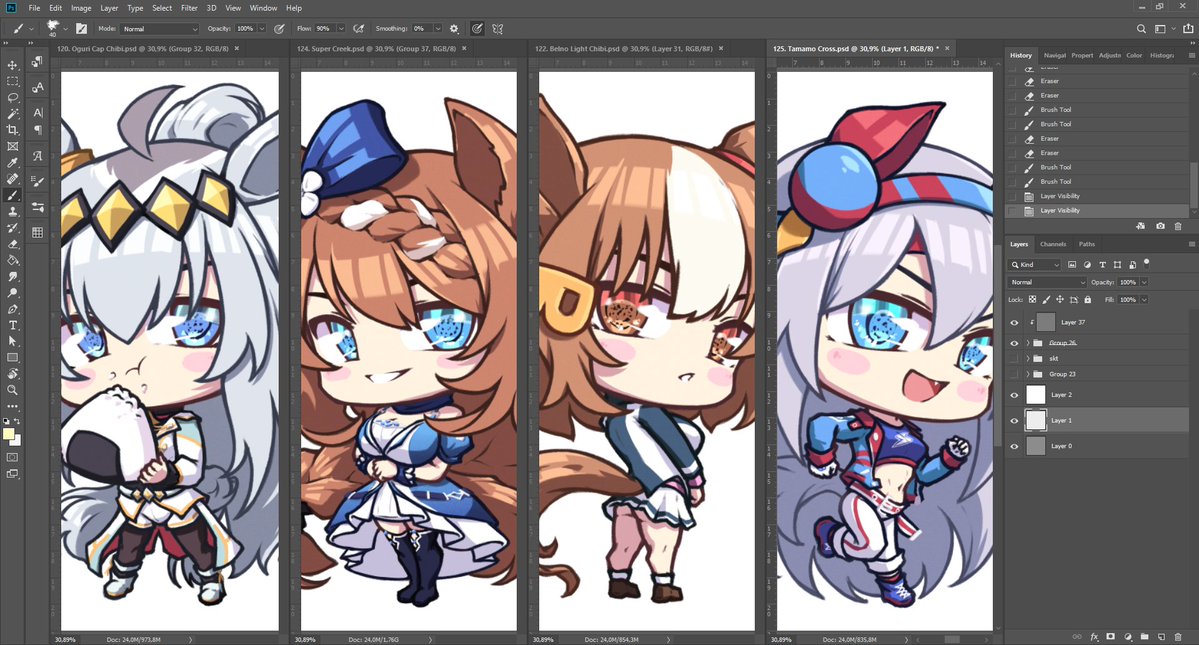
Task: Select the Horizontal Type tool
Action: click(x=12, y=326)
